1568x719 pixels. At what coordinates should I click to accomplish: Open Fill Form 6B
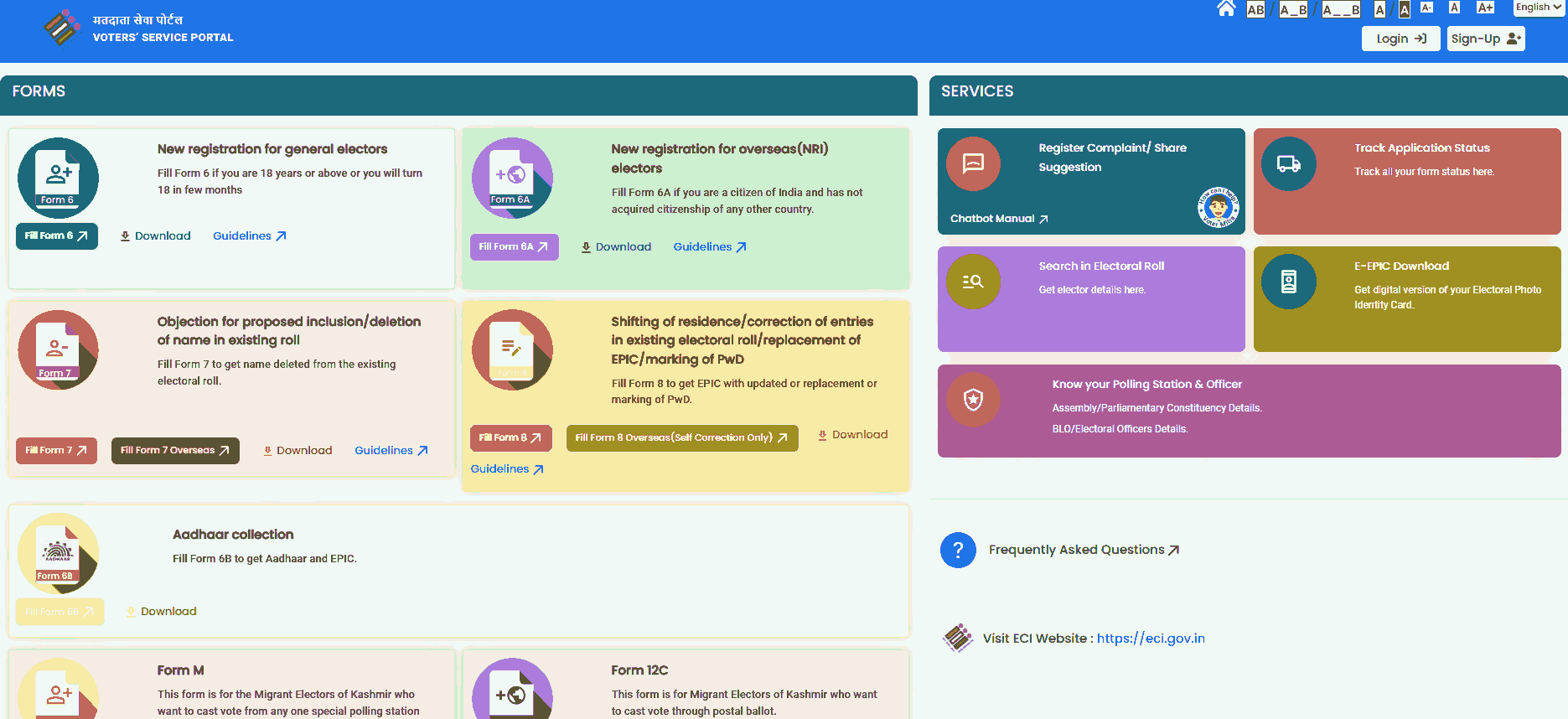(60, 612)
